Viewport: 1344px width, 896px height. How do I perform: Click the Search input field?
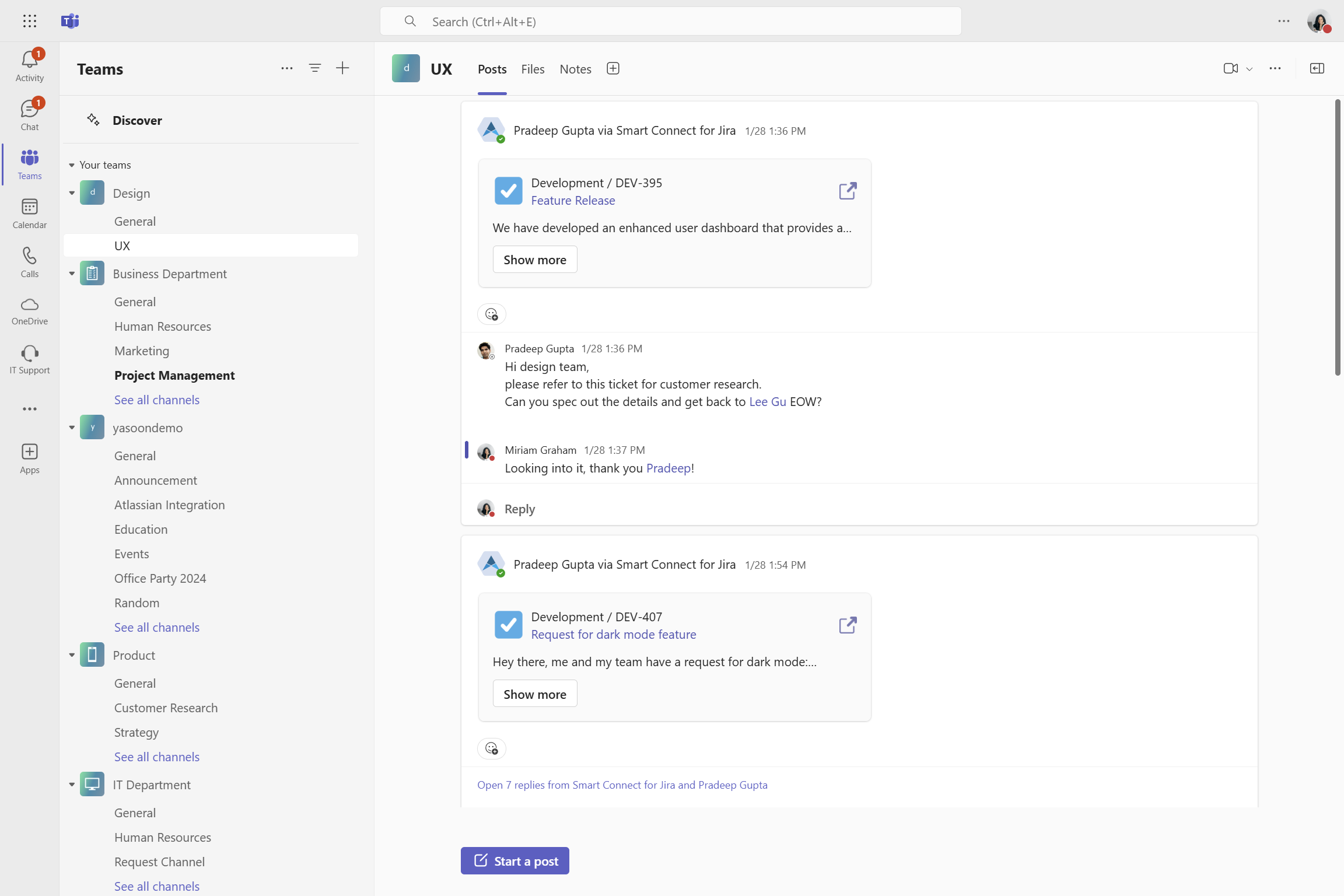(671, 22)
